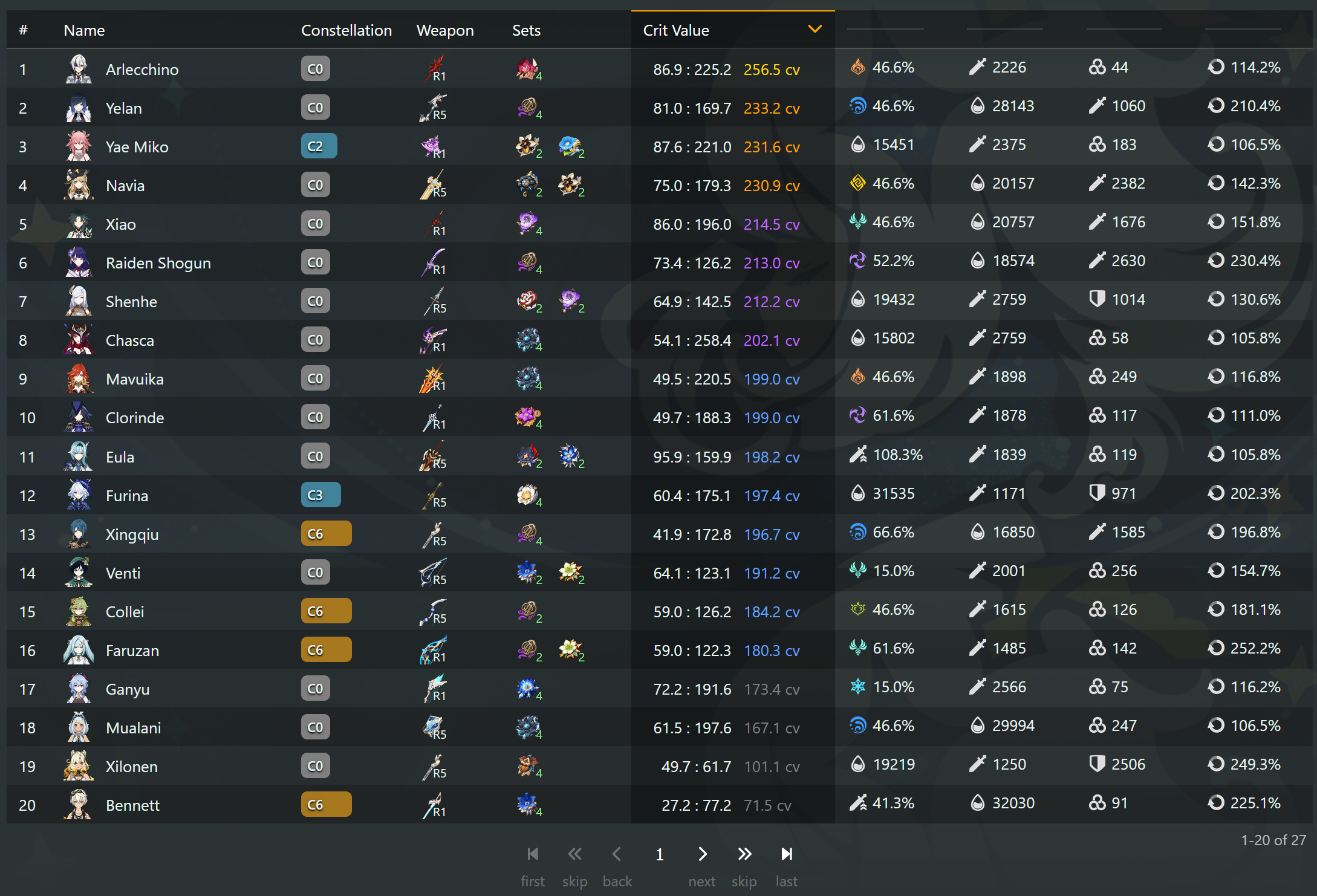1317x896 pixels.
Task: Click Yae Miko's C2 constellation badge
Action: point(319,146)
